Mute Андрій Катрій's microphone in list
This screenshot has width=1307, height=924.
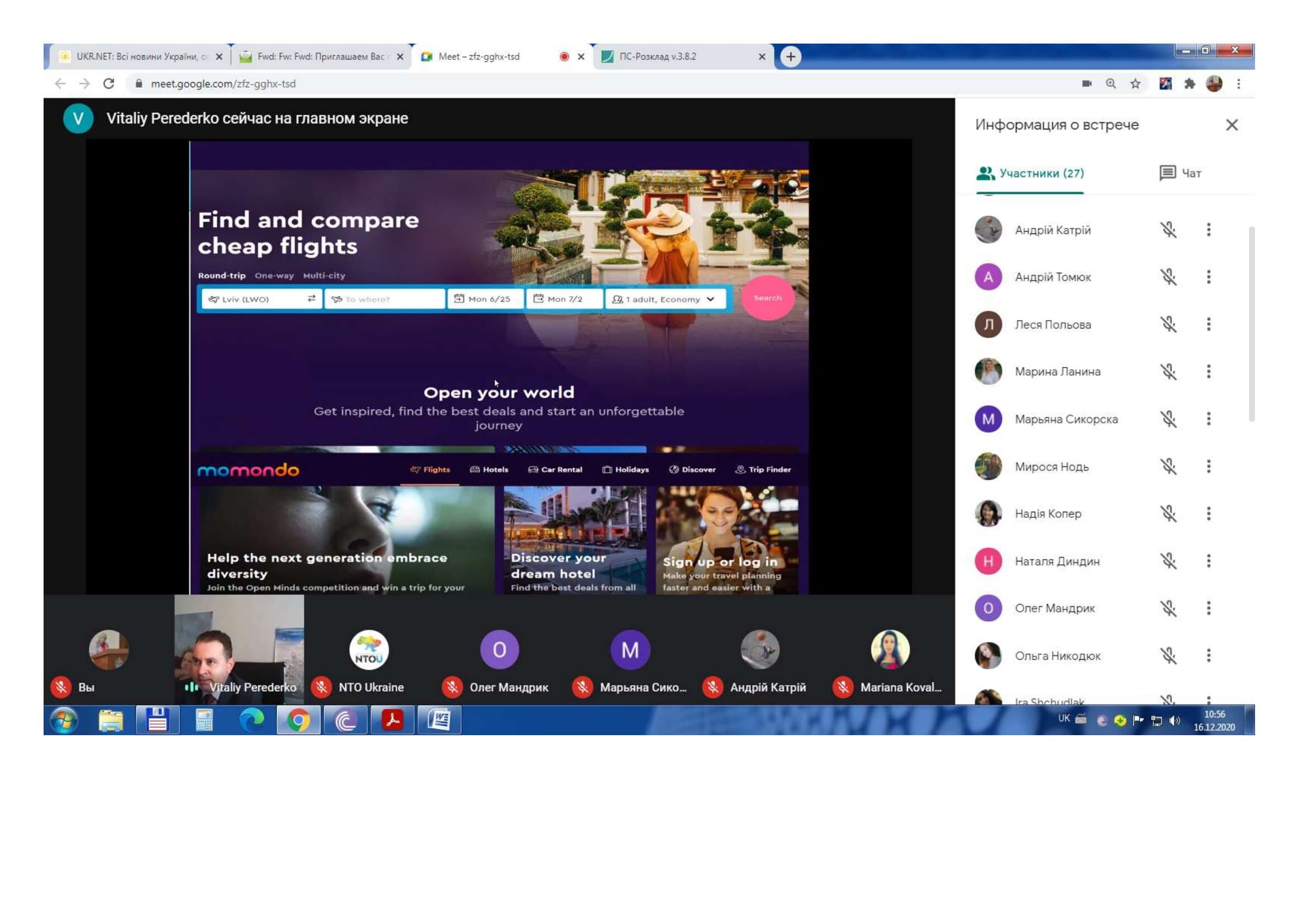coord(1168,230)
